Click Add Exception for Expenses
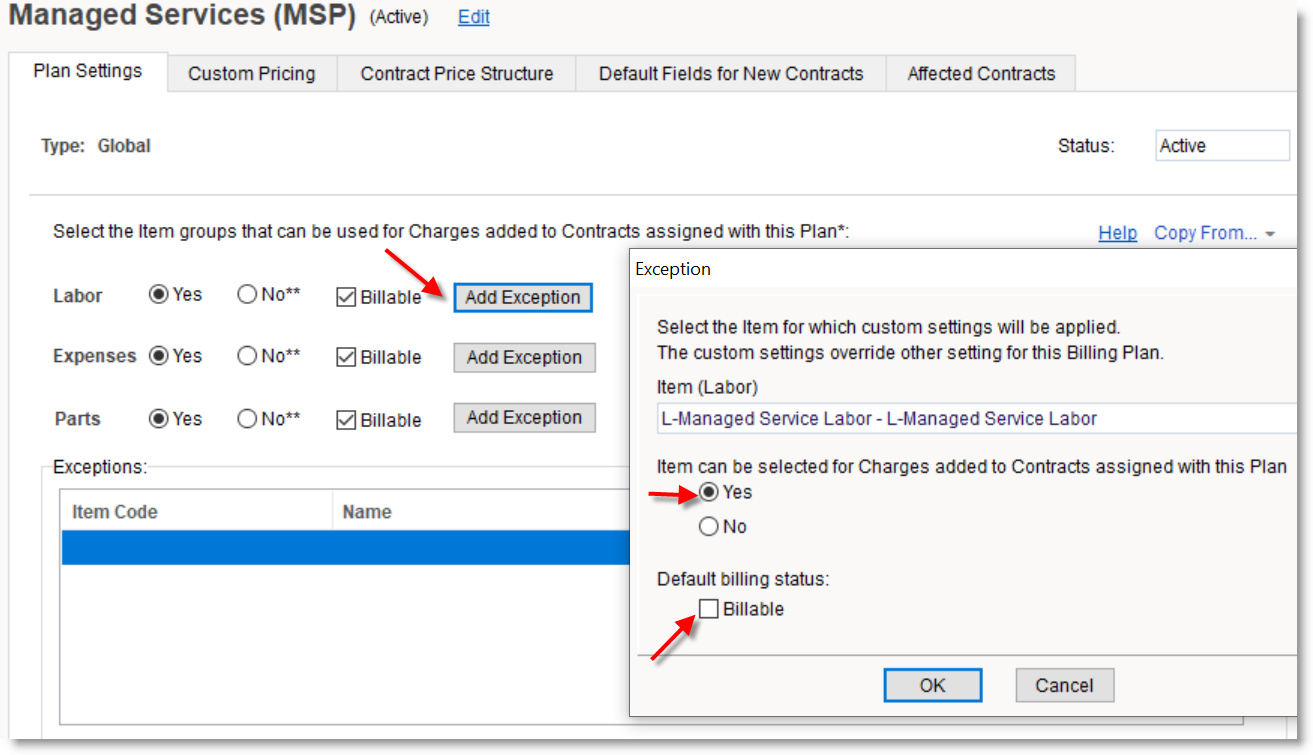Image resolution: width=1313 pixels, height=755 pixels. point(524,357)
